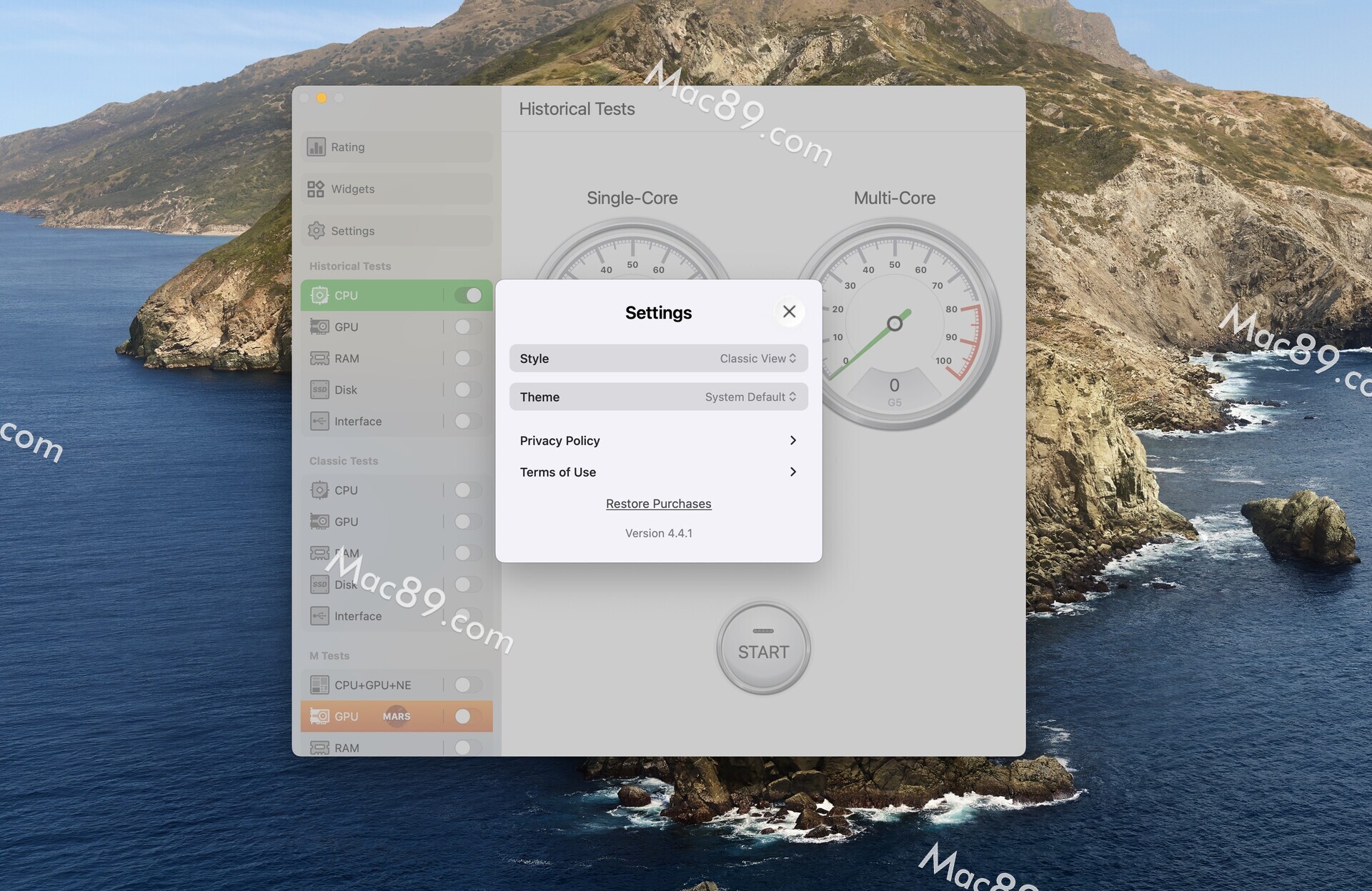Viewport: 1372px width, 891px height.
Task: Click the Historical Tests RAM icon
Action: (319, 359)
